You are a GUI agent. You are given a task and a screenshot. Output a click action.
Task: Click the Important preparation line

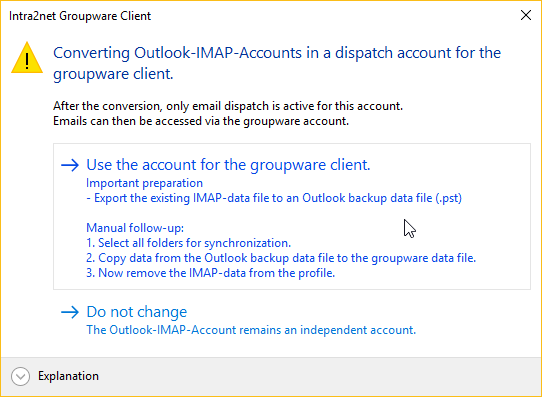click(x=144, y=183)
